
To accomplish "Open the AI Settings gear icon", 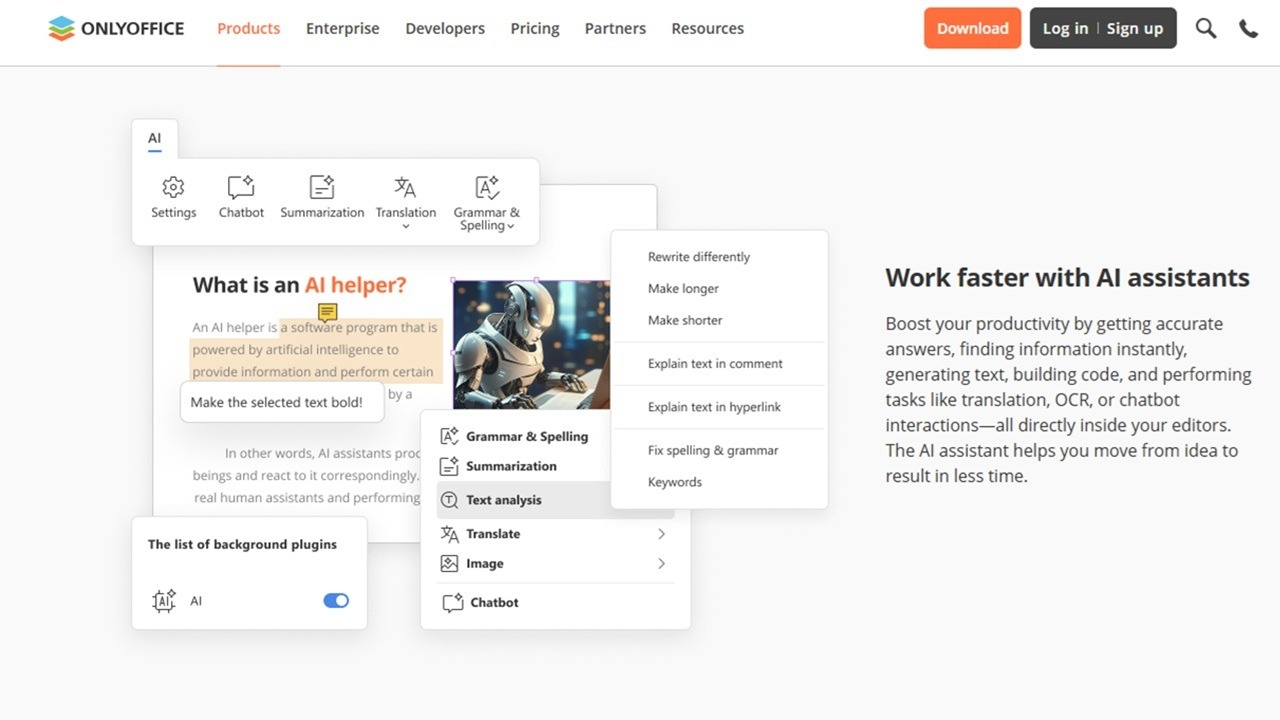I will (173, 188).
